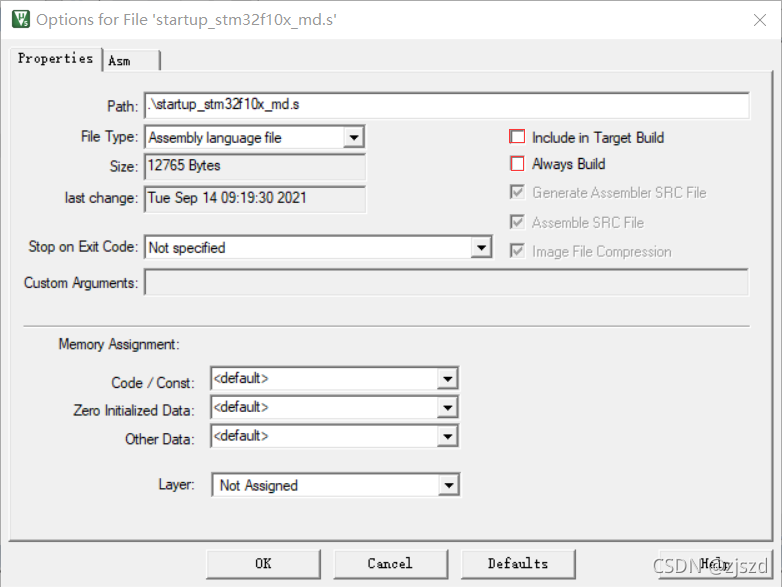Click the Cancel button
This screenshot has width=782, height=587.
pos(391,564)
